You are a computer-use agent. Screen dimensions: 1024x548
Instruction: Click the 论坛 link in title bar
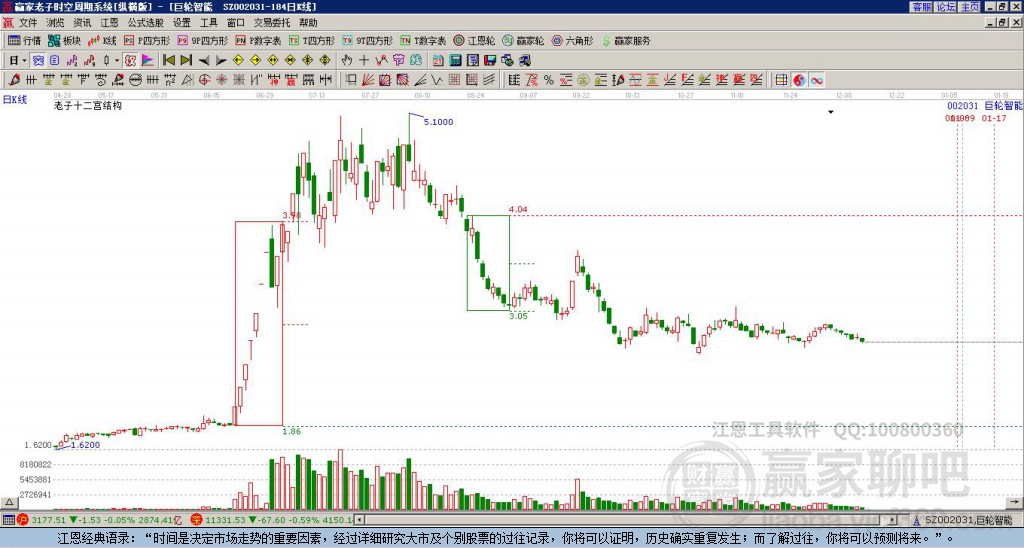(x=946, y=7)
